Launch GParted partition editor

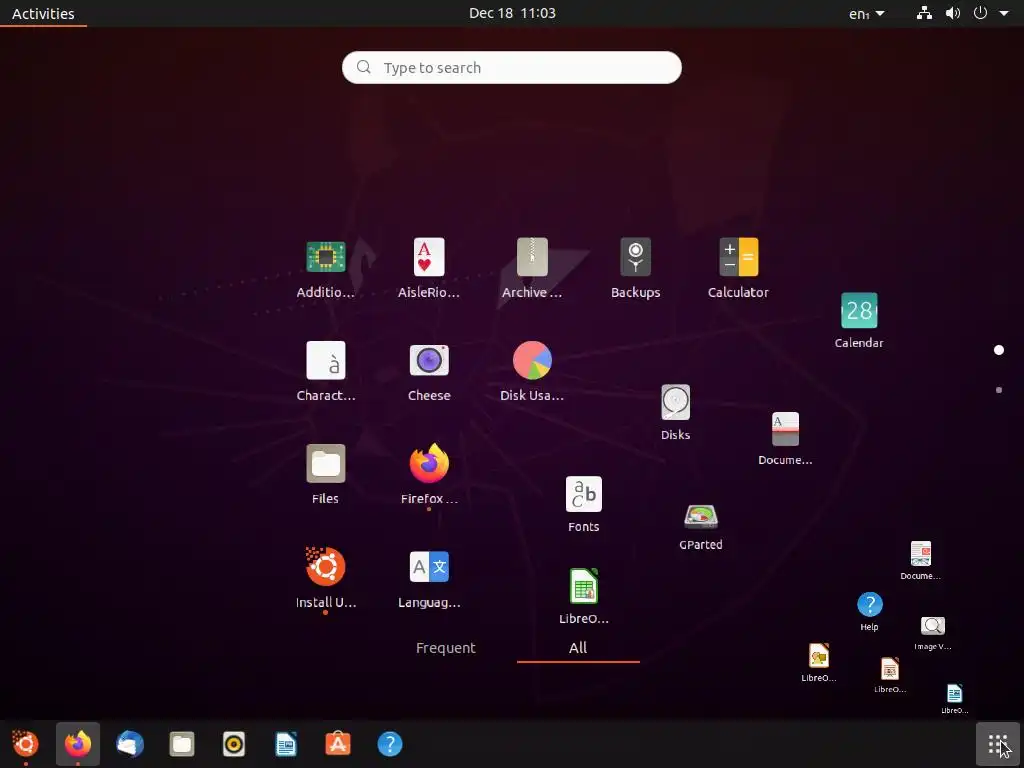pos(701,517)
